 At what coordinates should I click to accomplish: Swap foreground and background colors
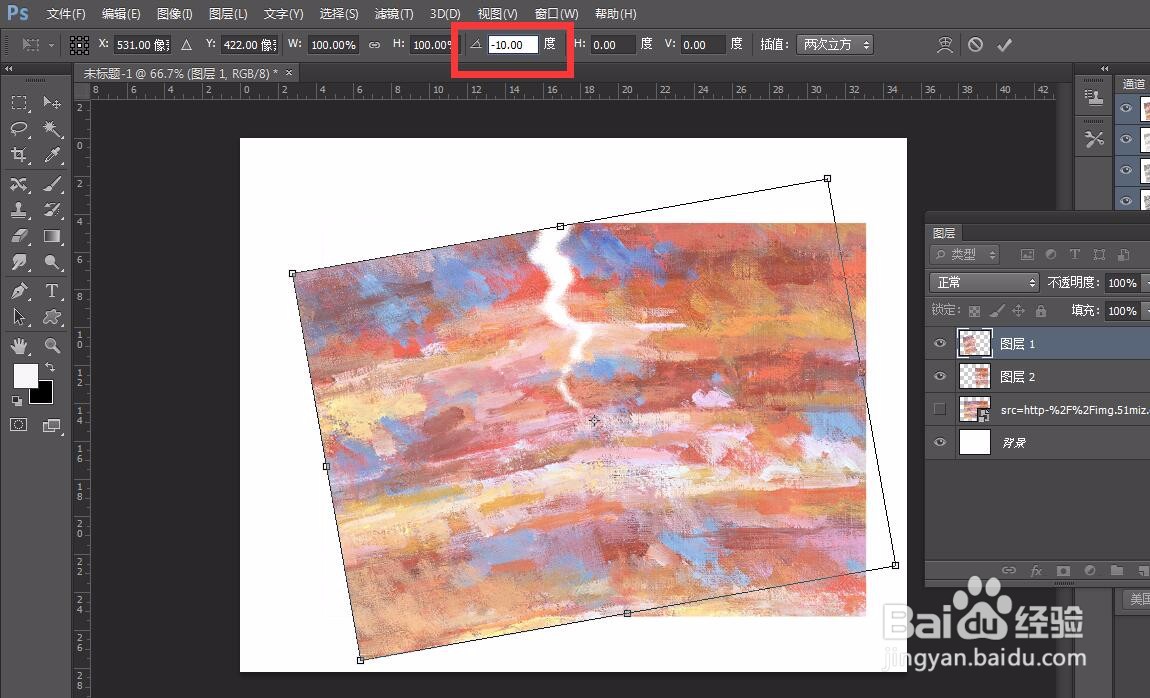[50, 367]
